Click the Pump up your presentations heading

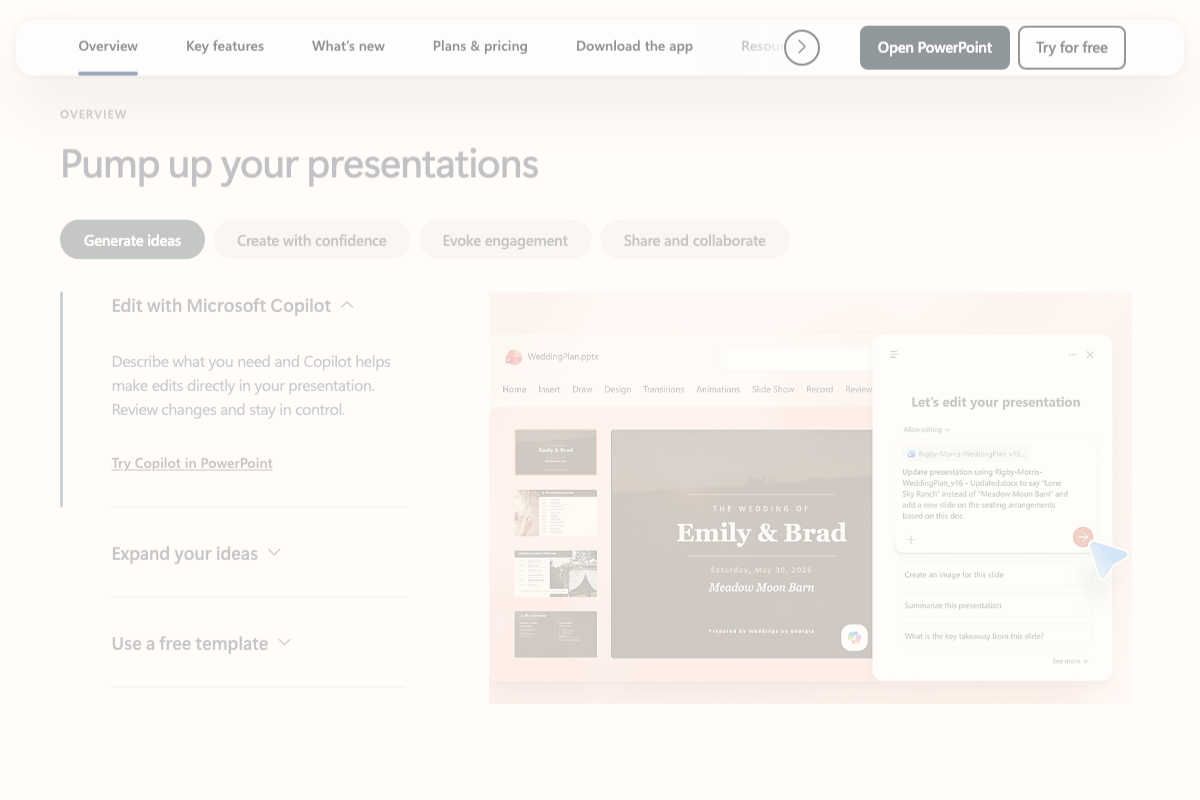point(300,164)
